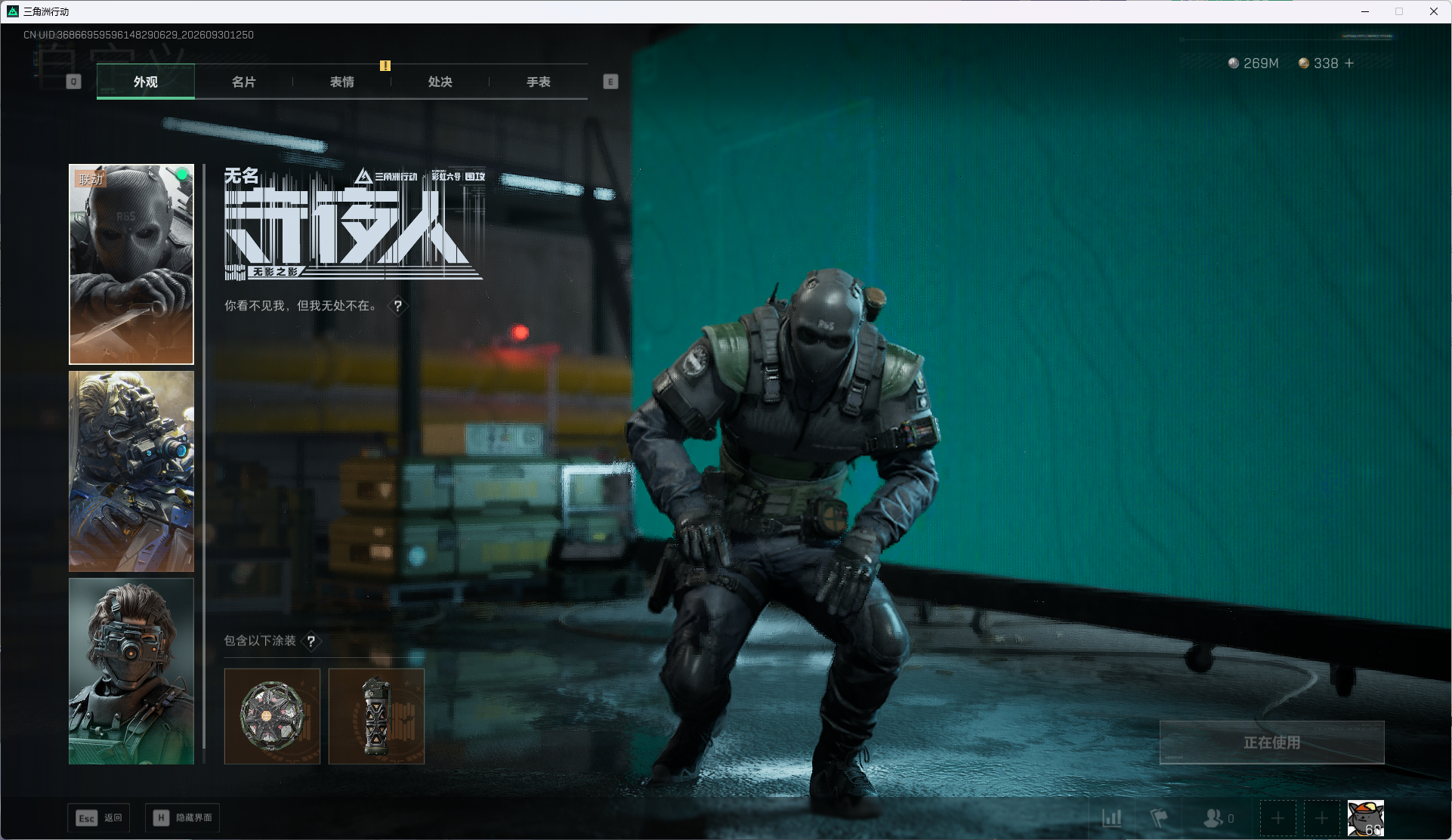This screenshot has height=840, width=1452.
Task: Open the 处决 tab
Action: pos(440,82)
